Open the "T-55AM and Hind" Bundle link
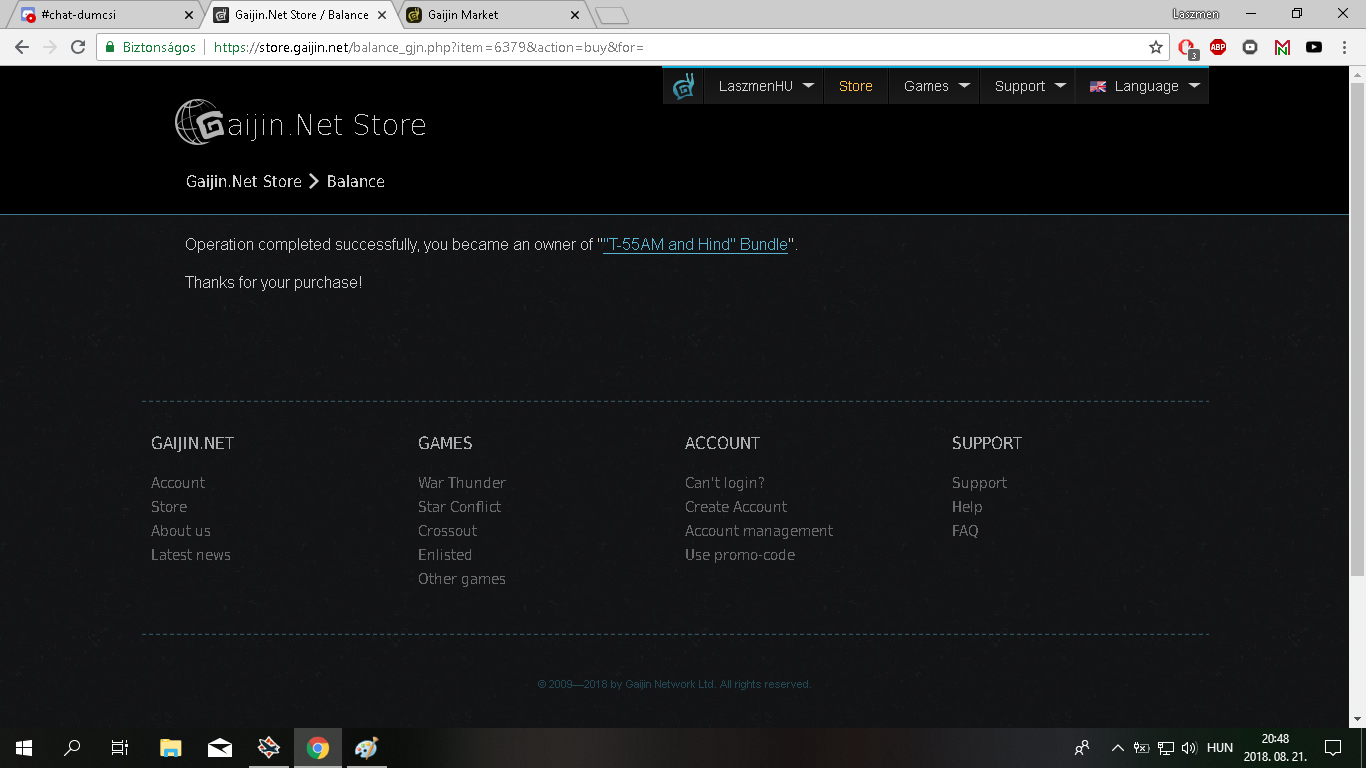 (x=695, y=244)
